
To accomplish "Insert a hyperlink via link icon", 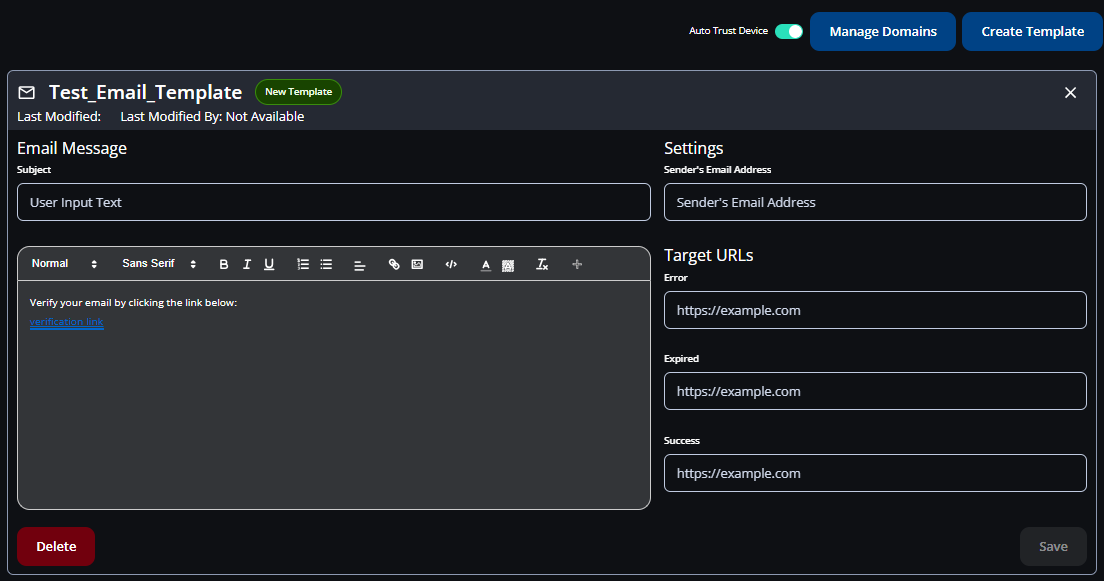I will tap(394, 264).
